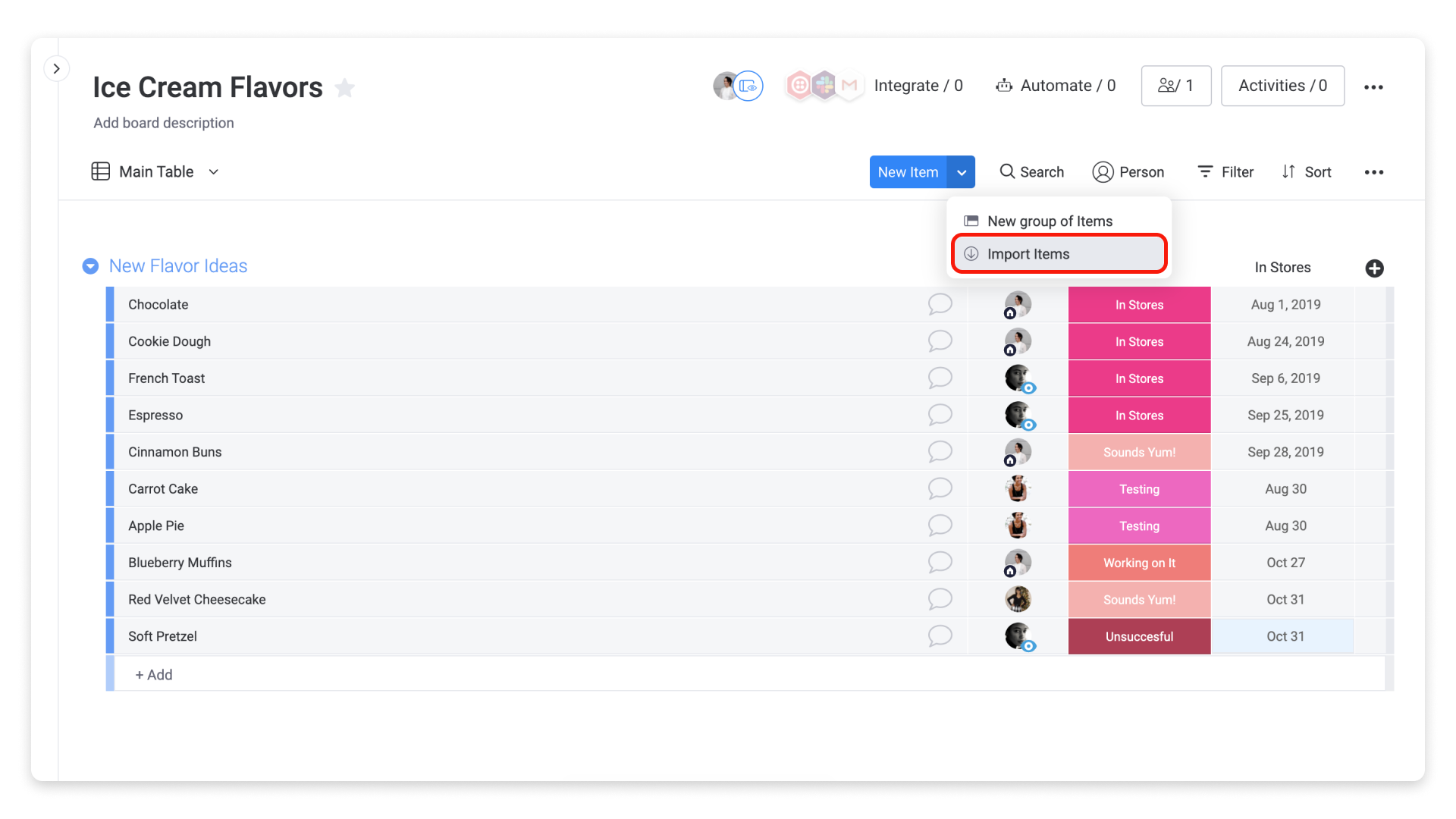Click the Slack integration icon
Screen dimensions: 1456x819
click(824, 85)
